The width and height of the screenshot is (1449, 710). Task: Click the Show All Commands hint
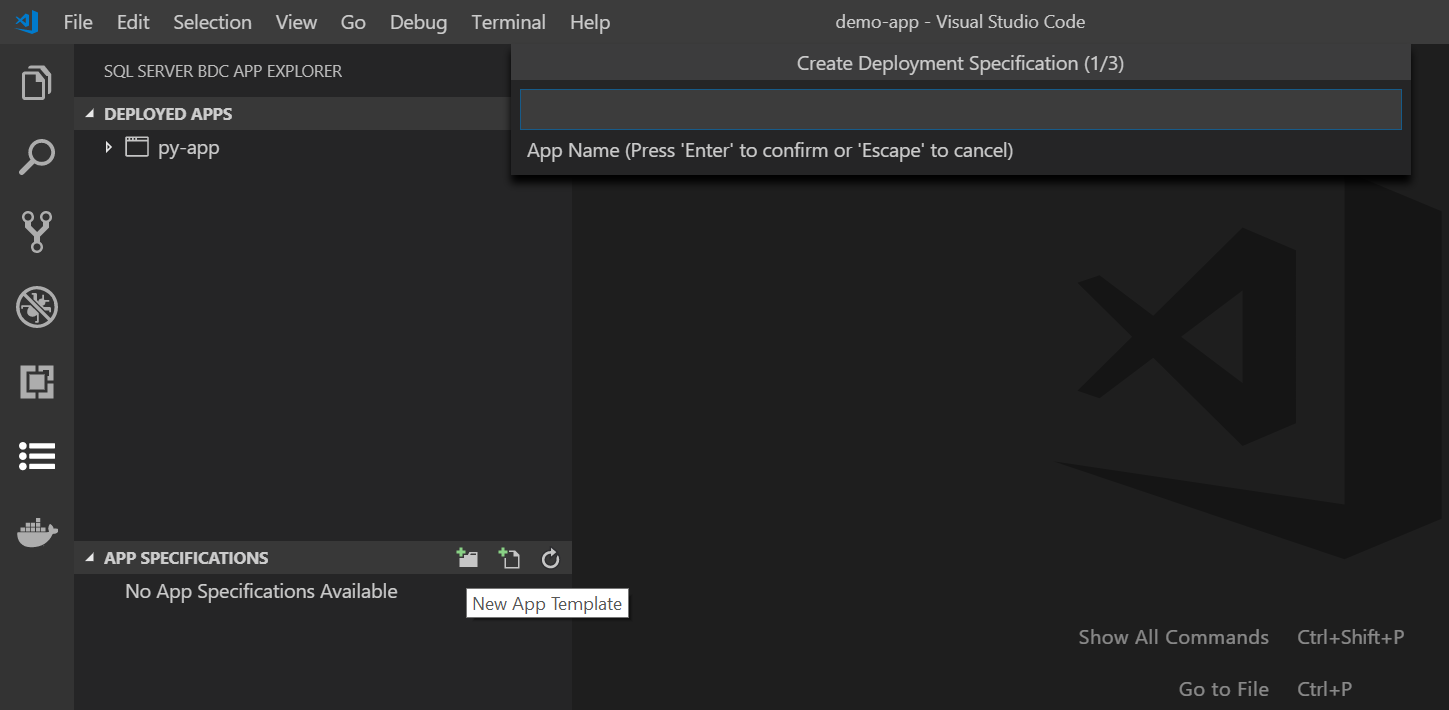1173,637
